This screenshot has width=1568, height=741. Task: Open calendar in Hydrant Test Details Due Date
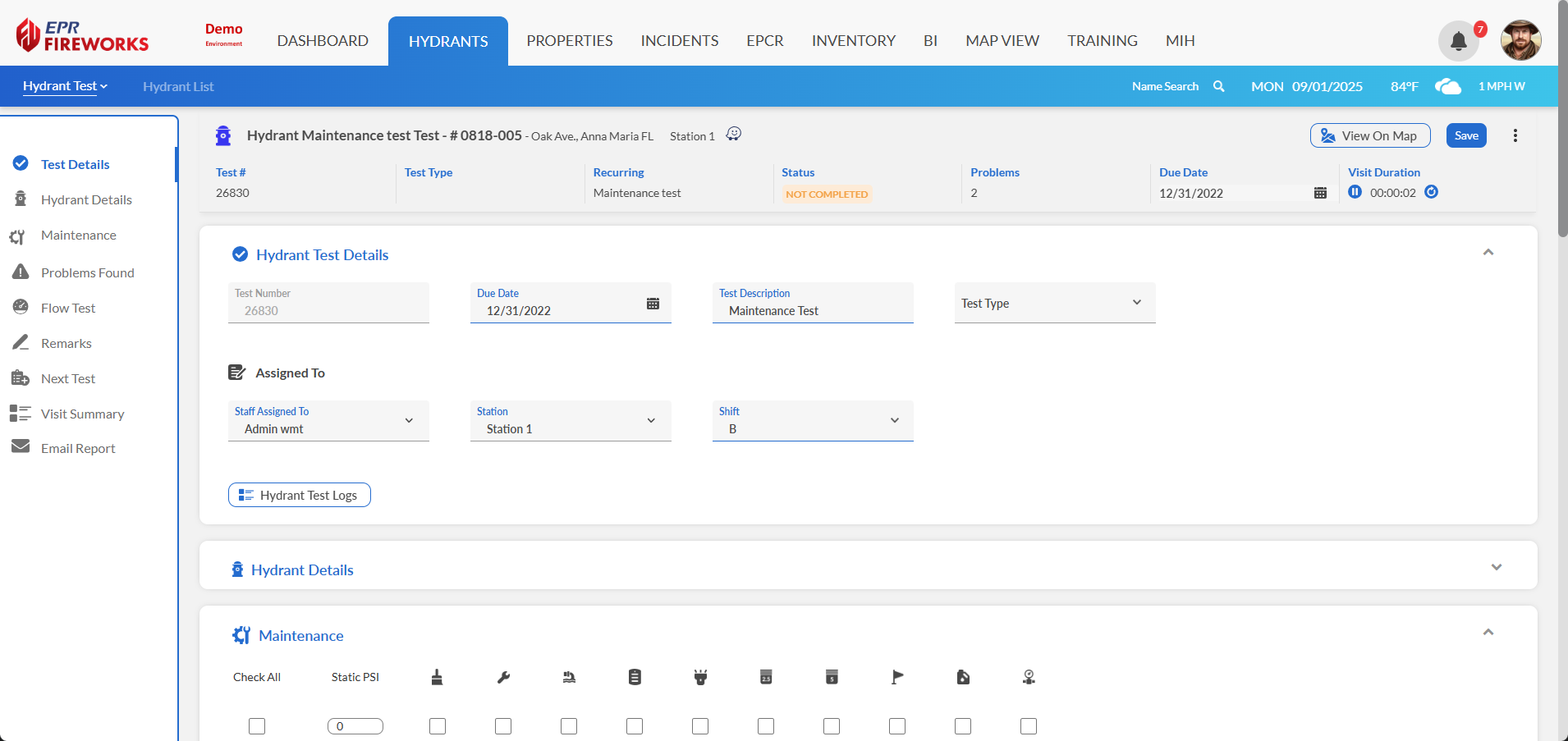pyautogui.click(x=653, y=304)
